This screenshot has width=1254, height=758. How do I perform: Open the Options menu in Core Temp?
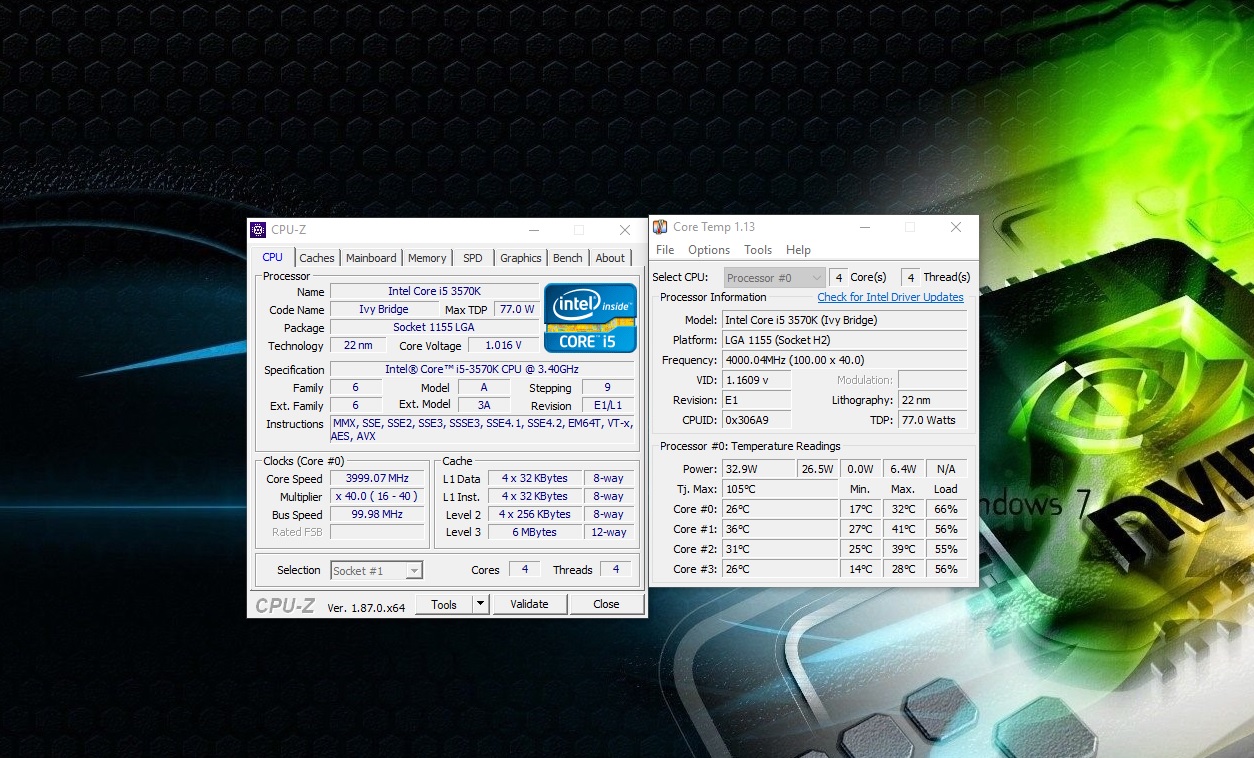click(x=709, y=250)
